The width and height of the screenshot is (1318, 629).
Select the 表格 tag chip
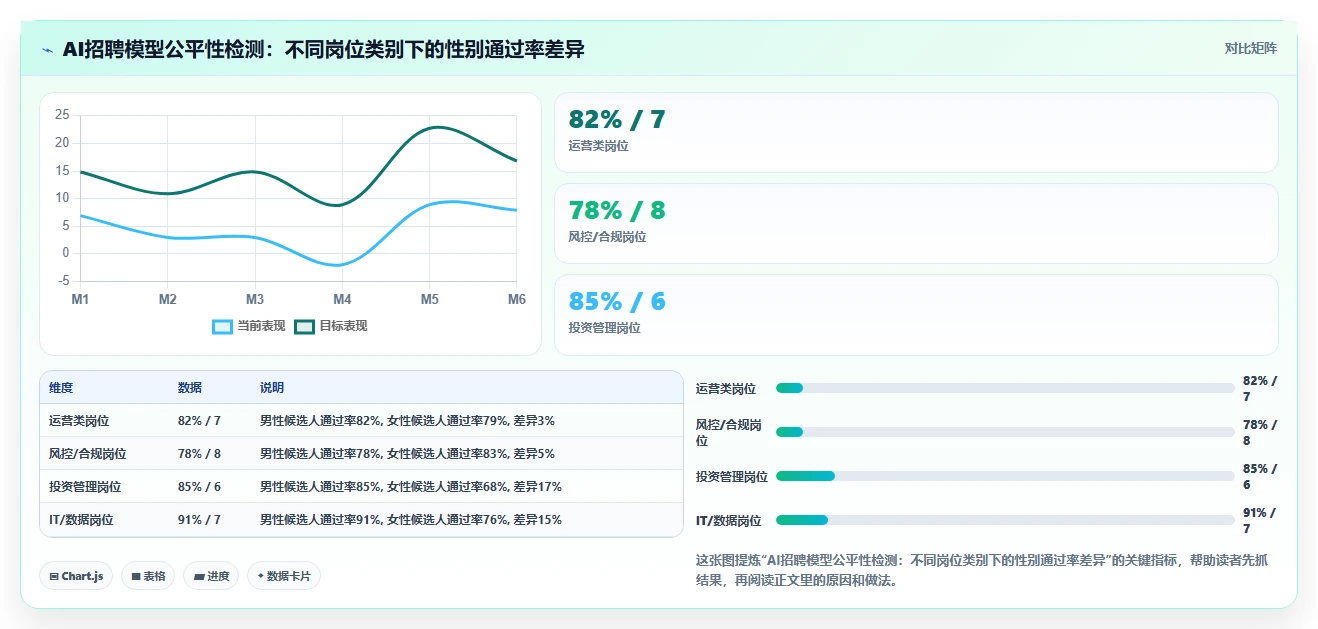click(148, 576)
